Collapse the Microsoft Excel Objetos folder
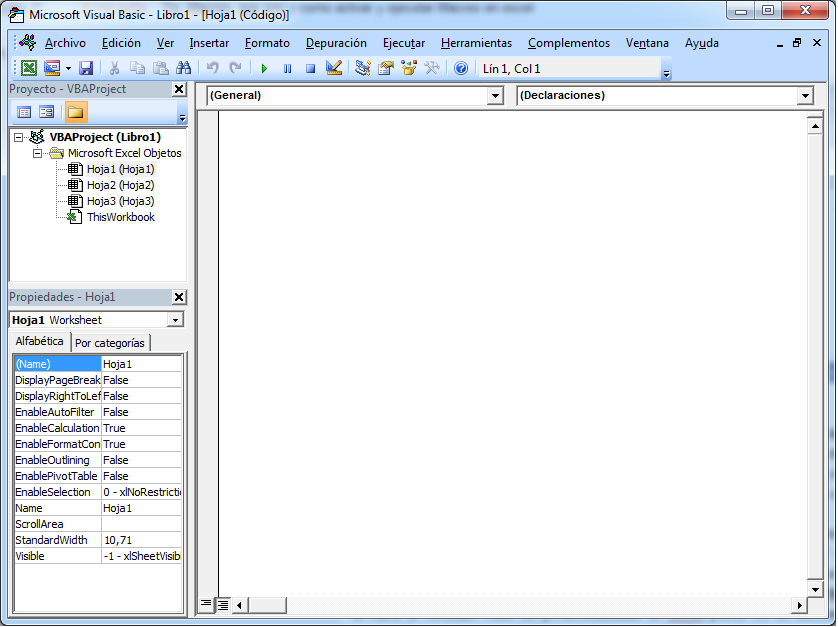Screen dimensions: 838x627 [x=37, y=153]
